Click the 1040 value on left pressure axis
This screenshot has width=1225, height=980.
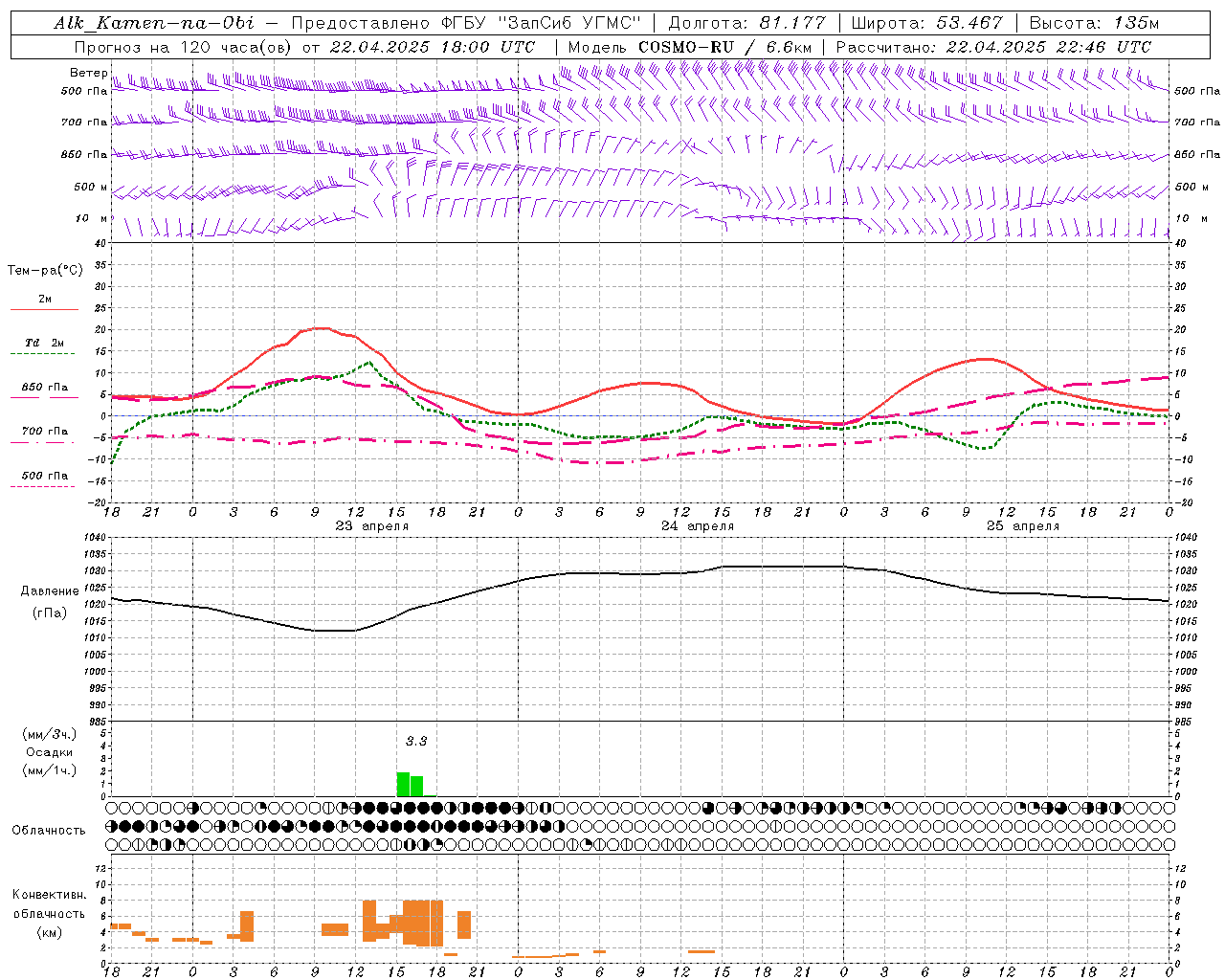pyautogui.click(x=94, y=537)
